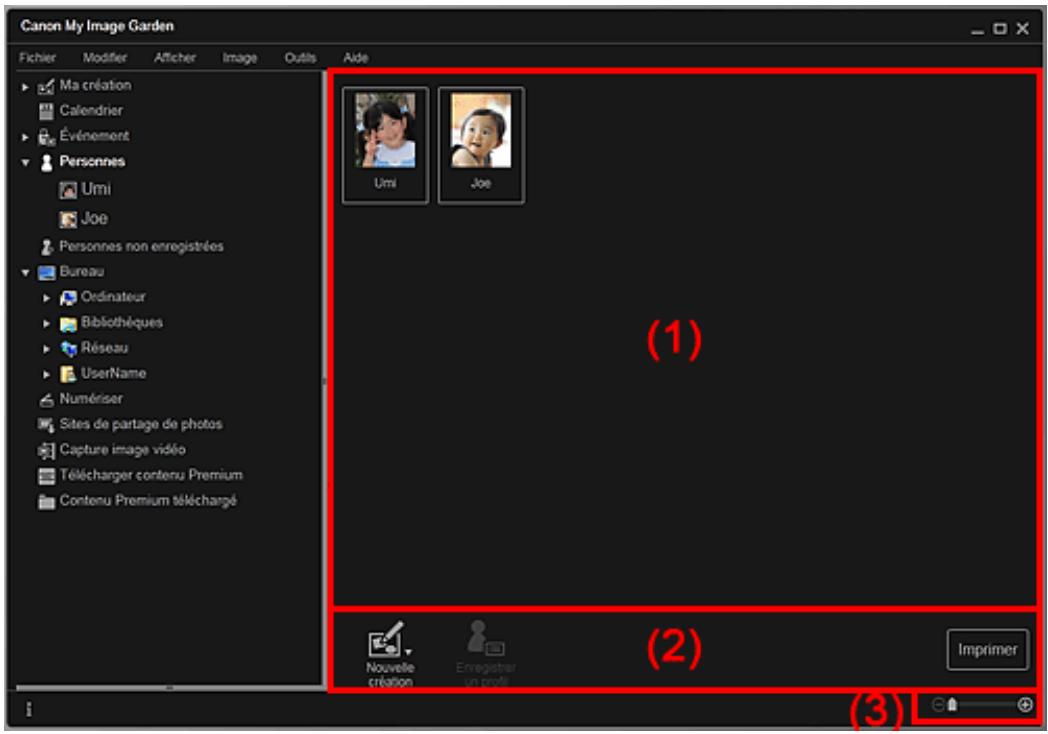
Task: Click the thumbnail size slider handle
Action: pos(952,705)
